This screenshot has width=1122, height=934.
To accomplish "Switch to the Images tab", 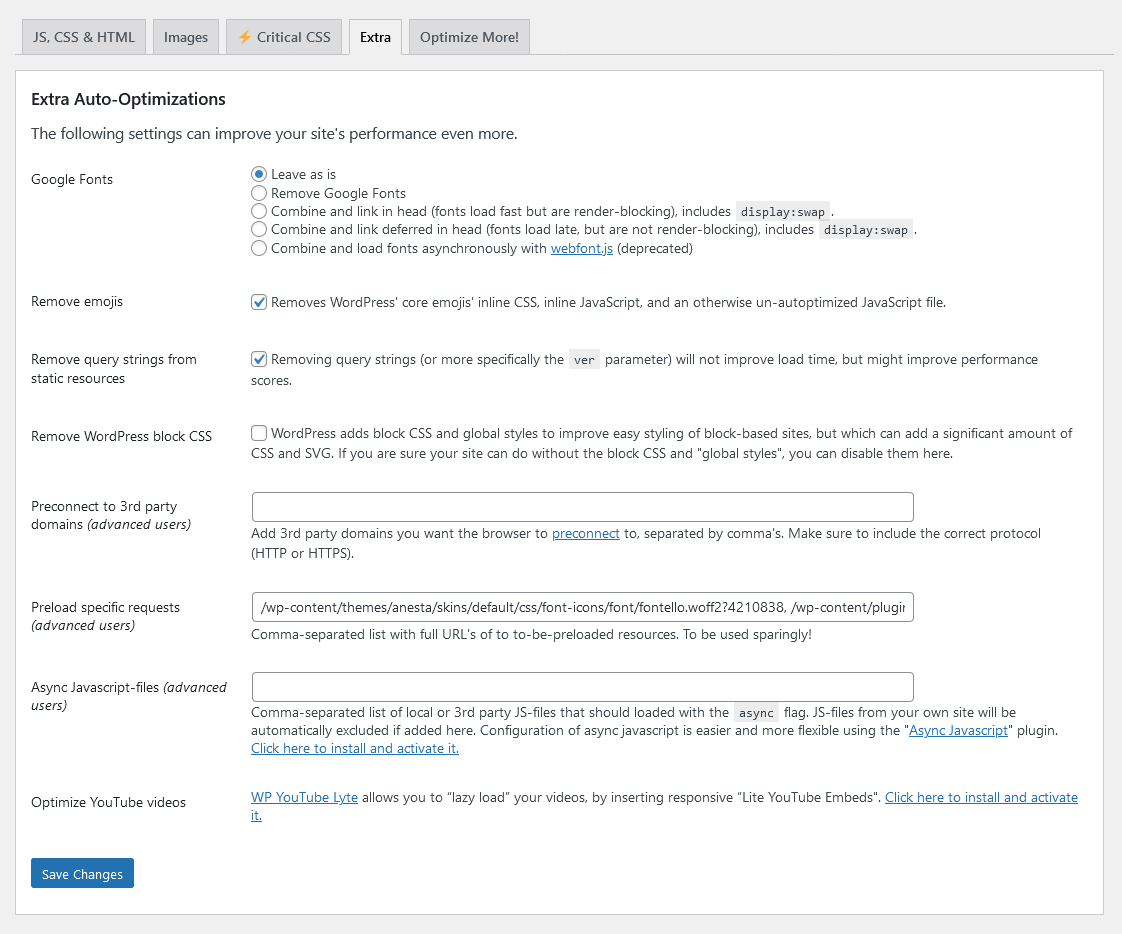I will [186, 37].
